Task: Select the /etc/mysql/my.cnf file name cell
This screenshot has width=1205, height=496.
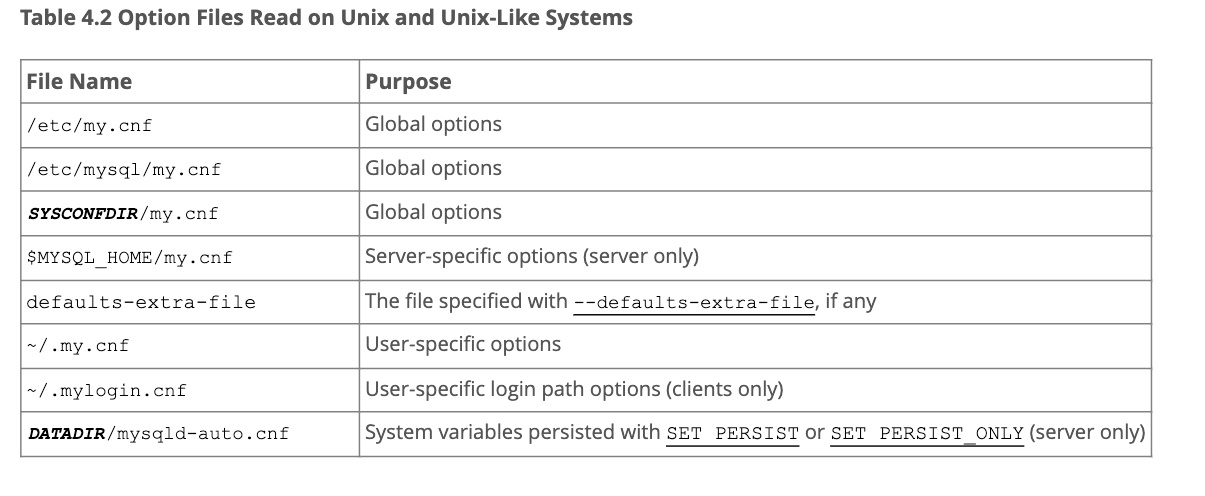Action: (x=124, y=170)
